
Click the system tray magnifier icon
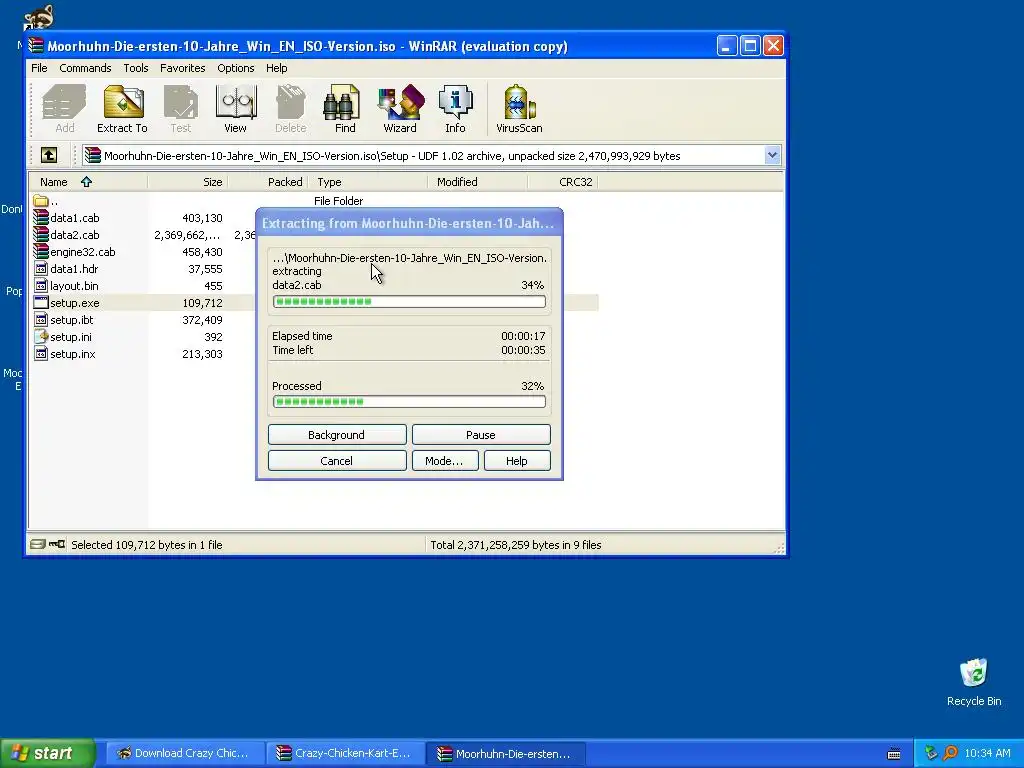[950, 753]
